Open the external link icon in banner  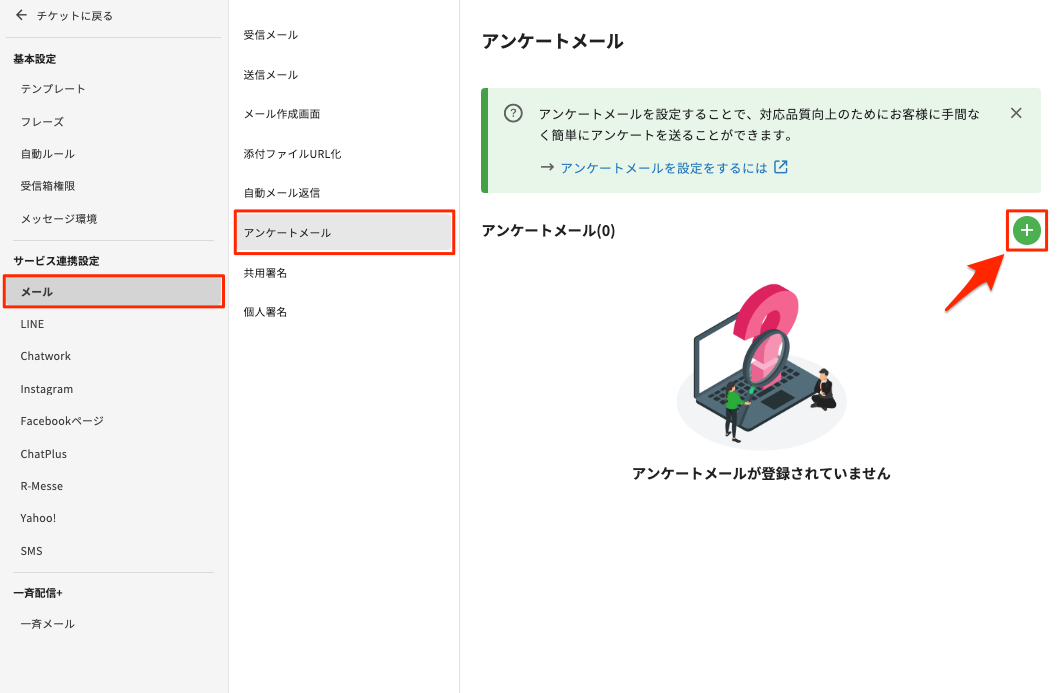pyautogui.click(x=781, y=167)
